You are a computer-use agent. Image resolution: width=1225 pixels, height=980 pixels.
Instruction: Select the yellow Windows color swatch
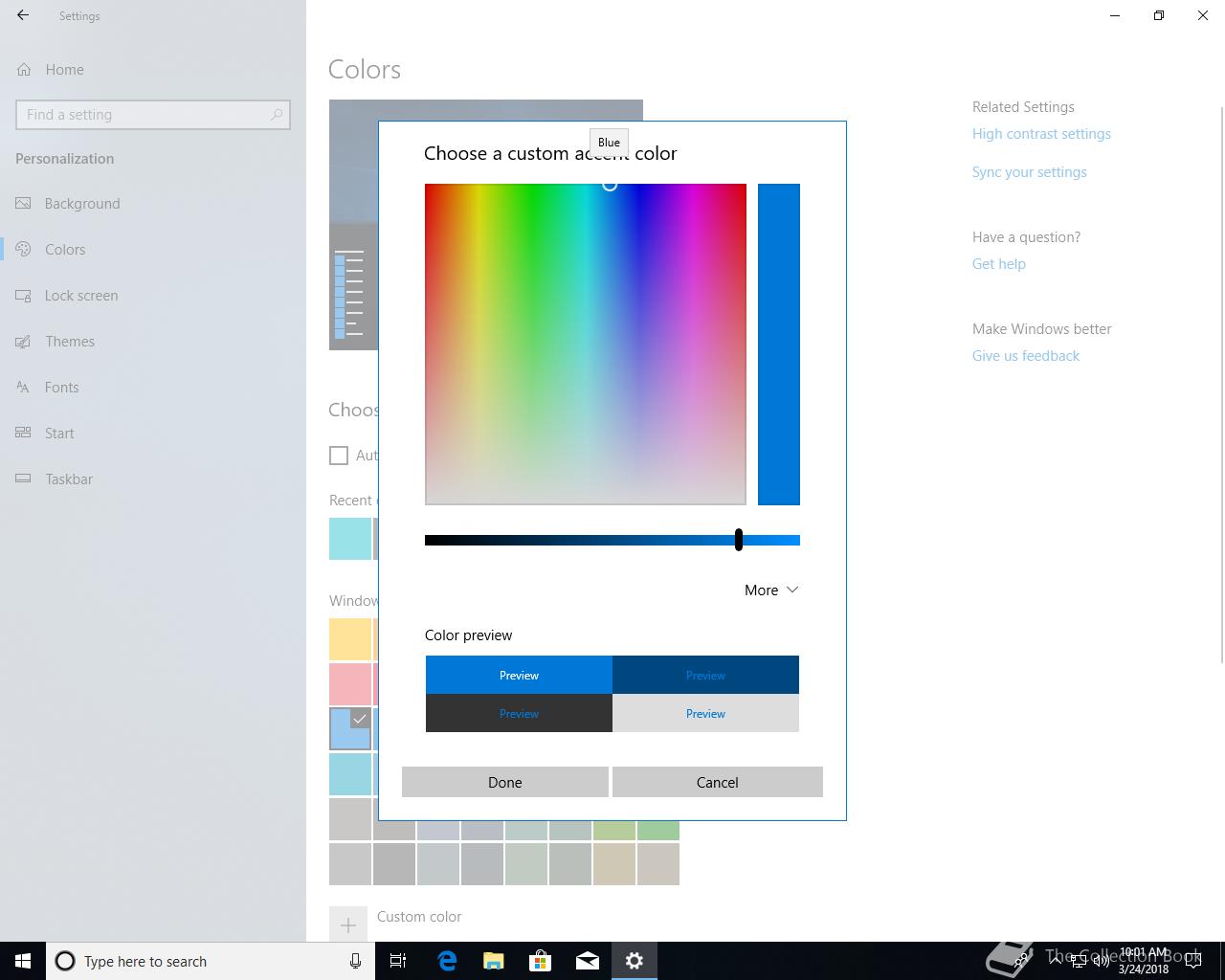click(x=350, y=639)
